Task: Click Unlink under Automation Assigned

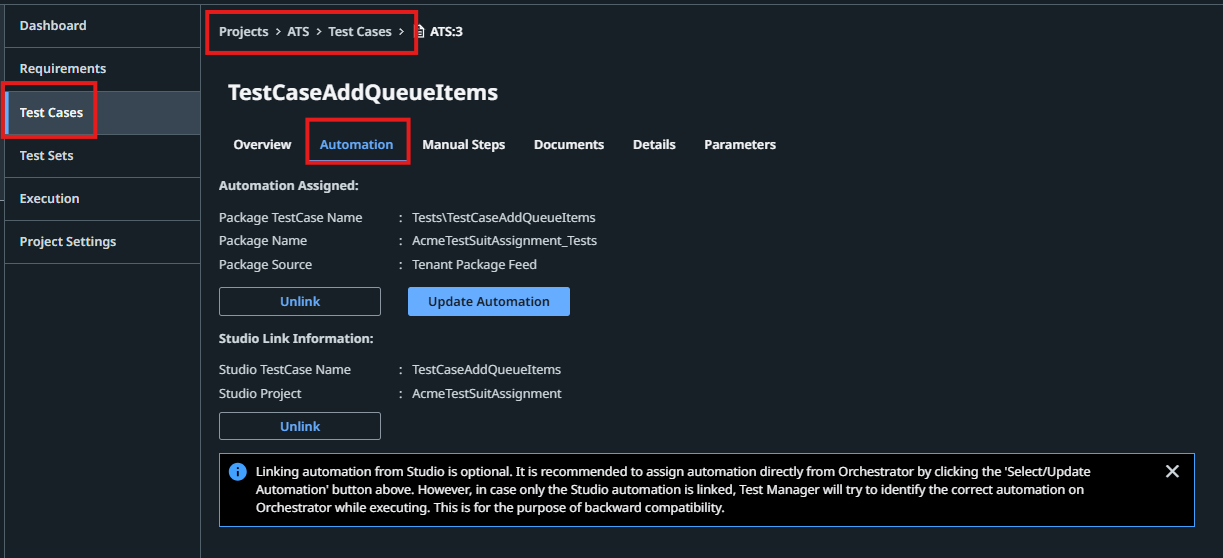Action: 300,301
